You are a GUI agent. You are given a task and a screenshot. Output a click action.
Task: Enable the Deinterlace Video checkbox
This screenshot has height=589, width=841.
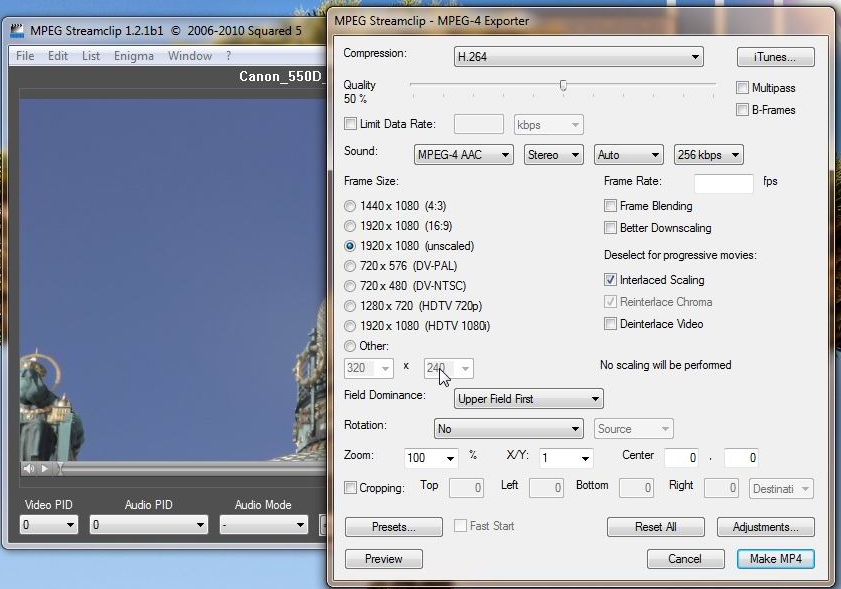pos(610,323)
